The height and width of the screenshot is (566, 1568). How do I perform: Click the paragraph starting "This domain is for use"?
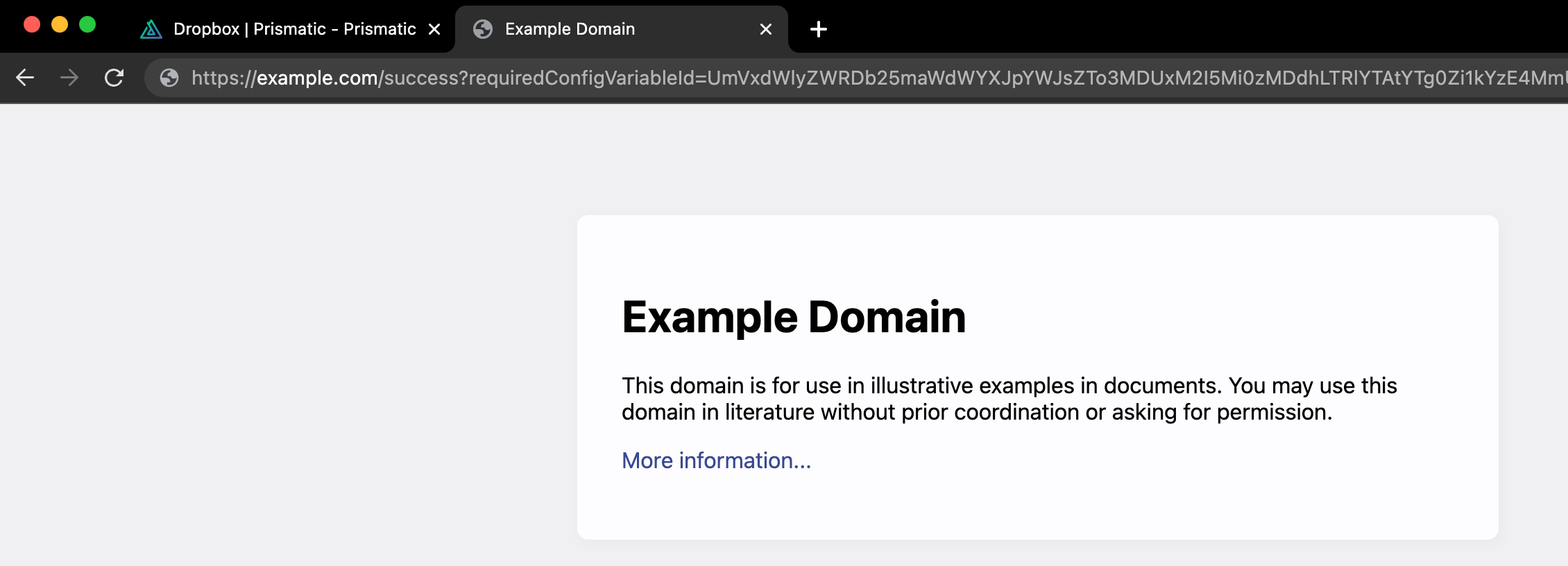[1009, 399]
